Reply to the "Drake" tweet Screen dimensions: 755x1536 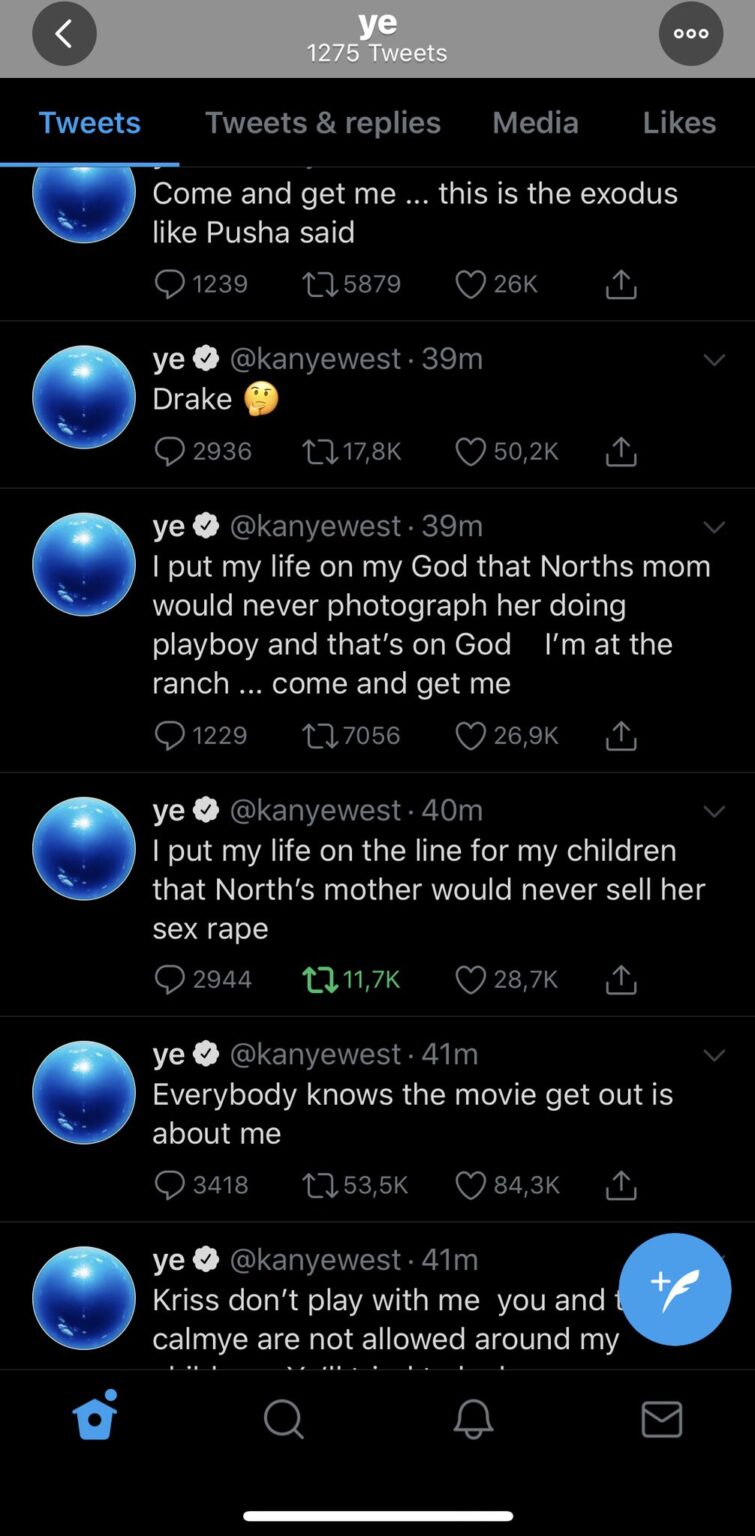point(171,452)
